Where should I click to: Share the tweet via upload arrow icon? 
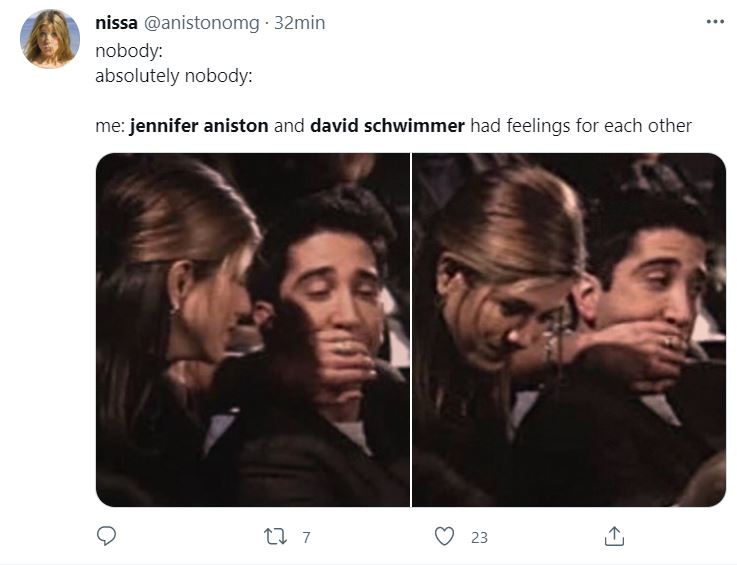click(614, 536)
